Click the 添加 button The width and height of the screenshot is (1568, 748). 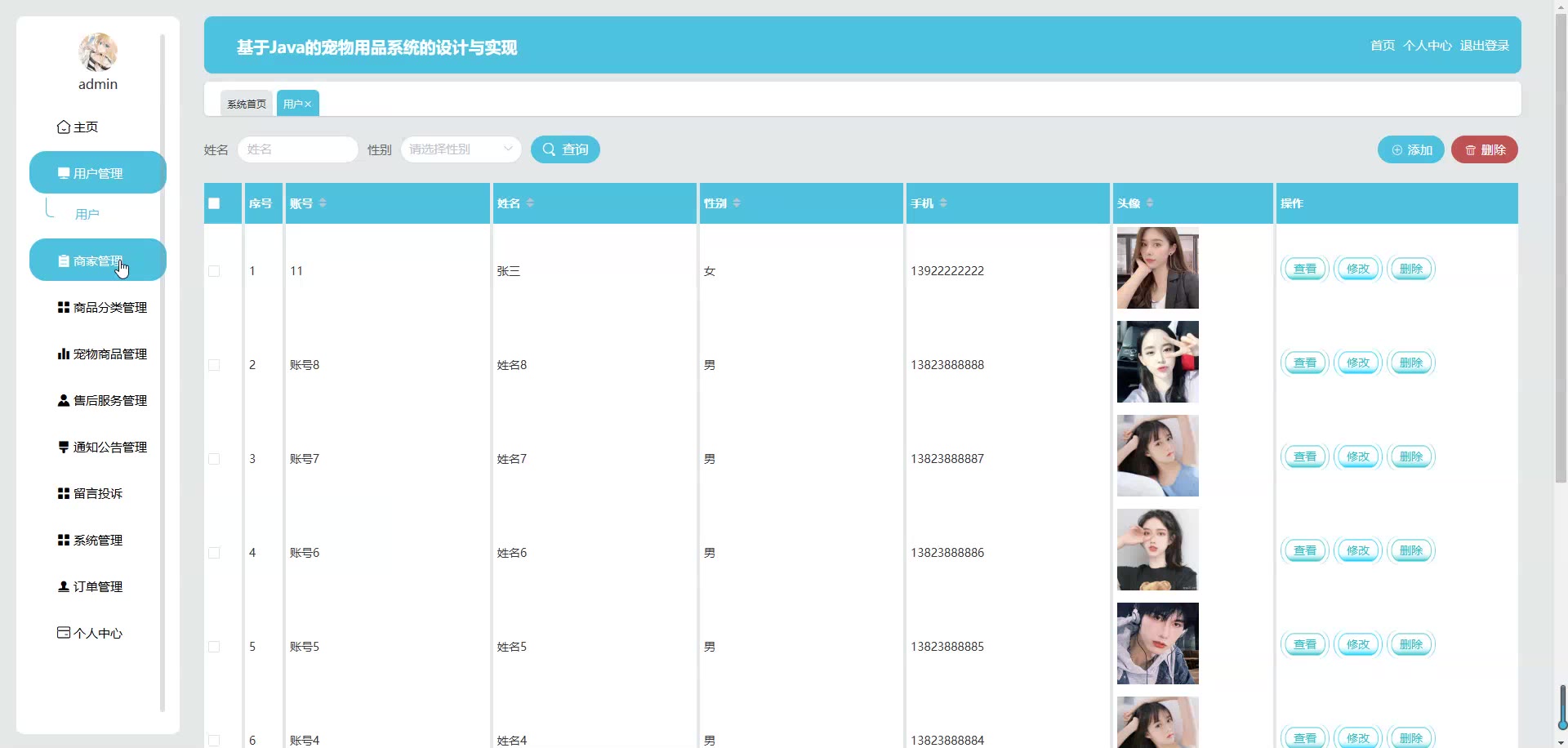pyautogui.click(x=1411, y=150)
